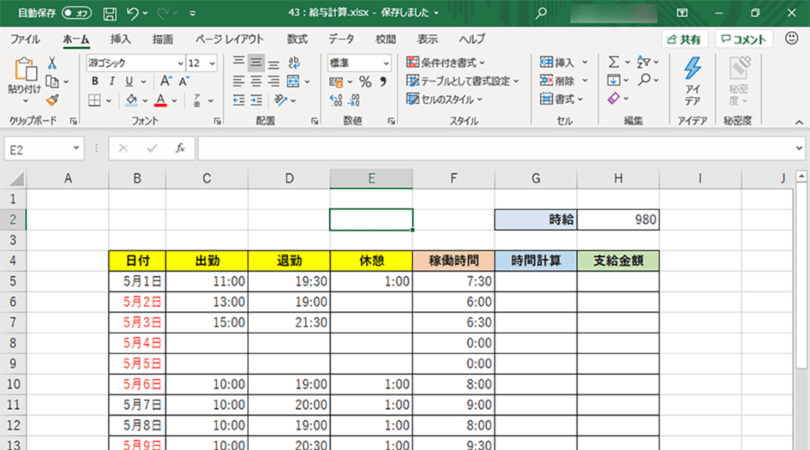810x450 pixels.
Task: Toggle the AutoSave (自動保存) switch
Action: [x=76, y=14]
